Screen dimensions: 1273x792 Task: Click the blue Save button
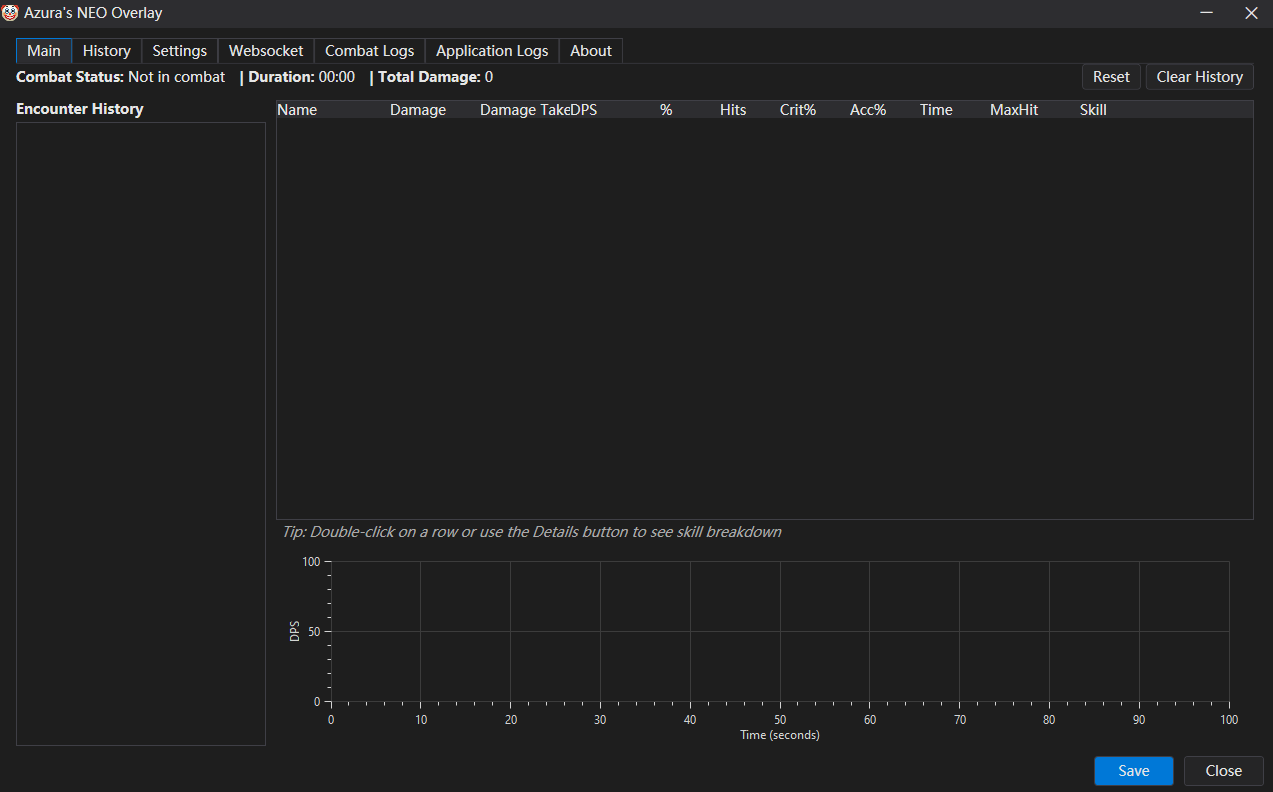point(1134,771)
